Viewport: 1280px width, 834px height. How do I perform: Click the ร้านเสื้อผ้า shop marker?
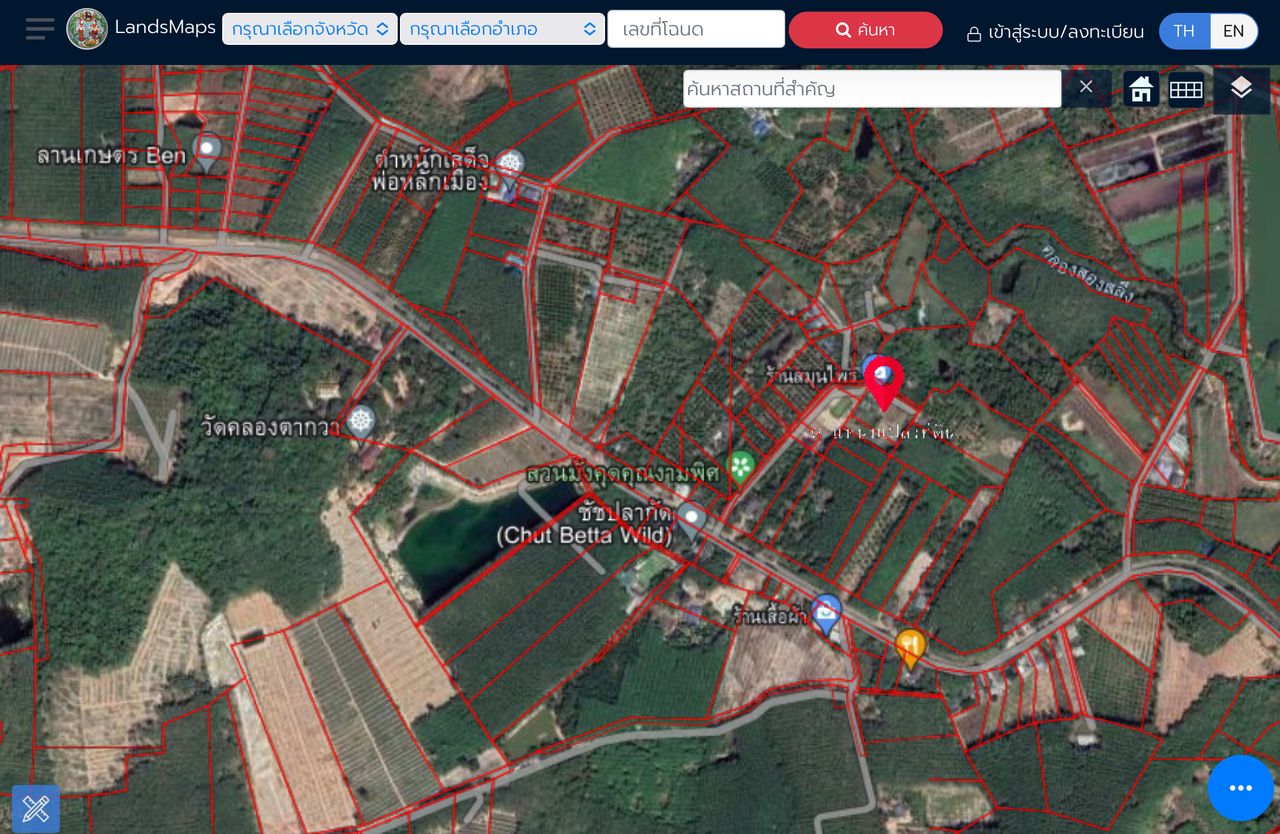[825, 612]
